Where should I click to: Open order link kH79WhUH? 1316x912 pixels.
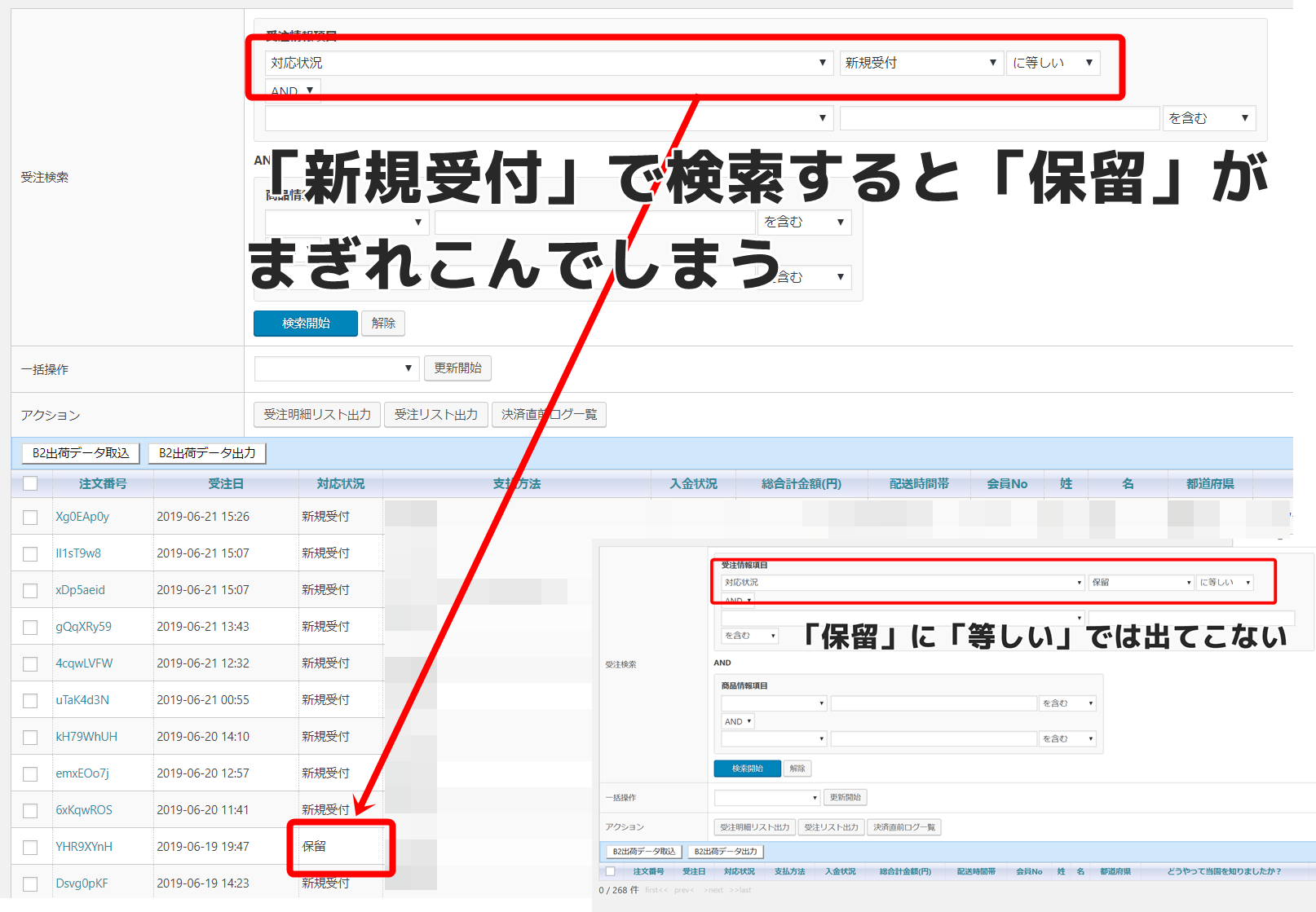click(x=86, y=737)
